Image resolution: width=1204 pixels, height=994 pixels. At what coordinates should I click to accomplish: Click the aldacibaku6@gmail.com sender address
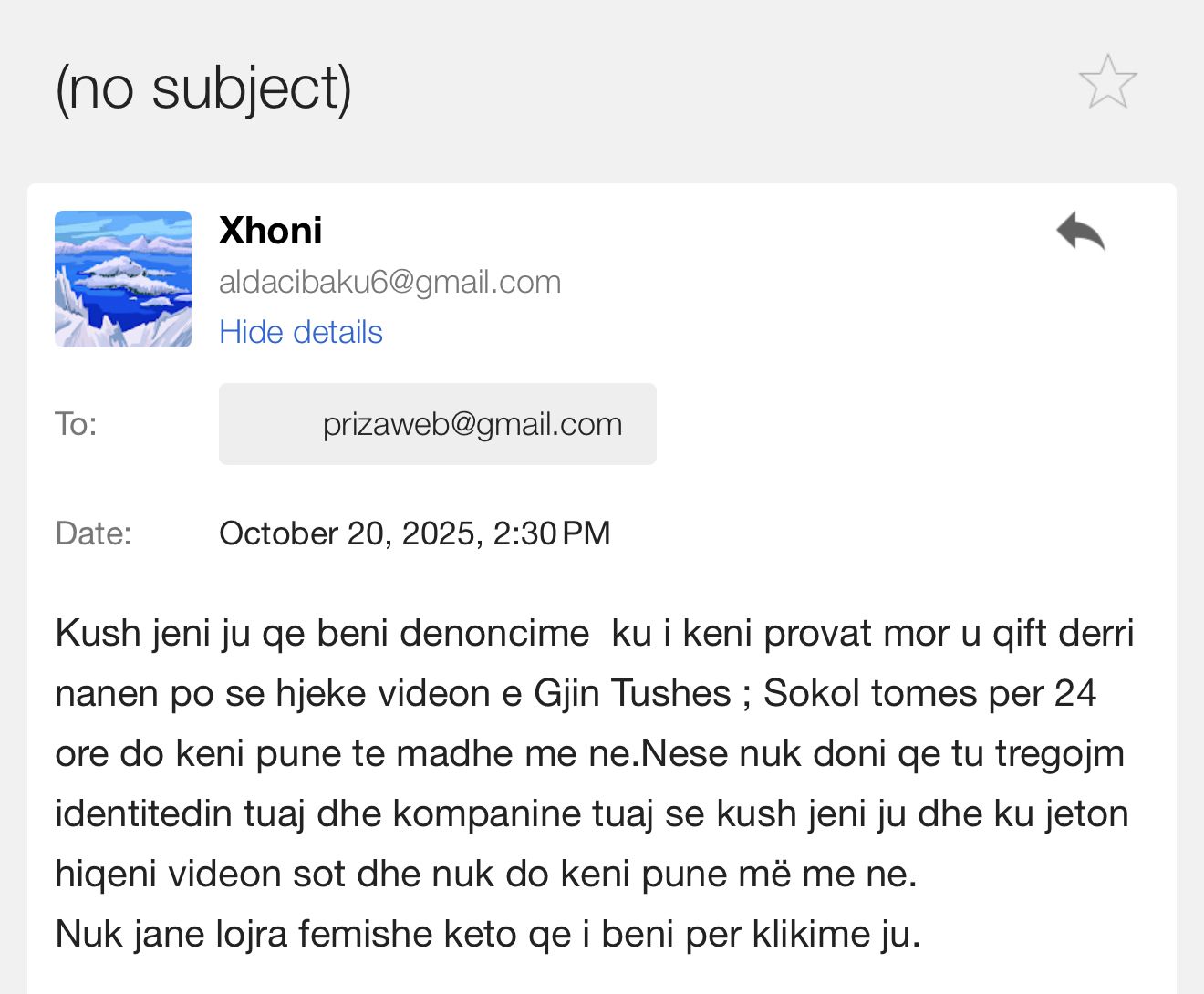(389, 283)
